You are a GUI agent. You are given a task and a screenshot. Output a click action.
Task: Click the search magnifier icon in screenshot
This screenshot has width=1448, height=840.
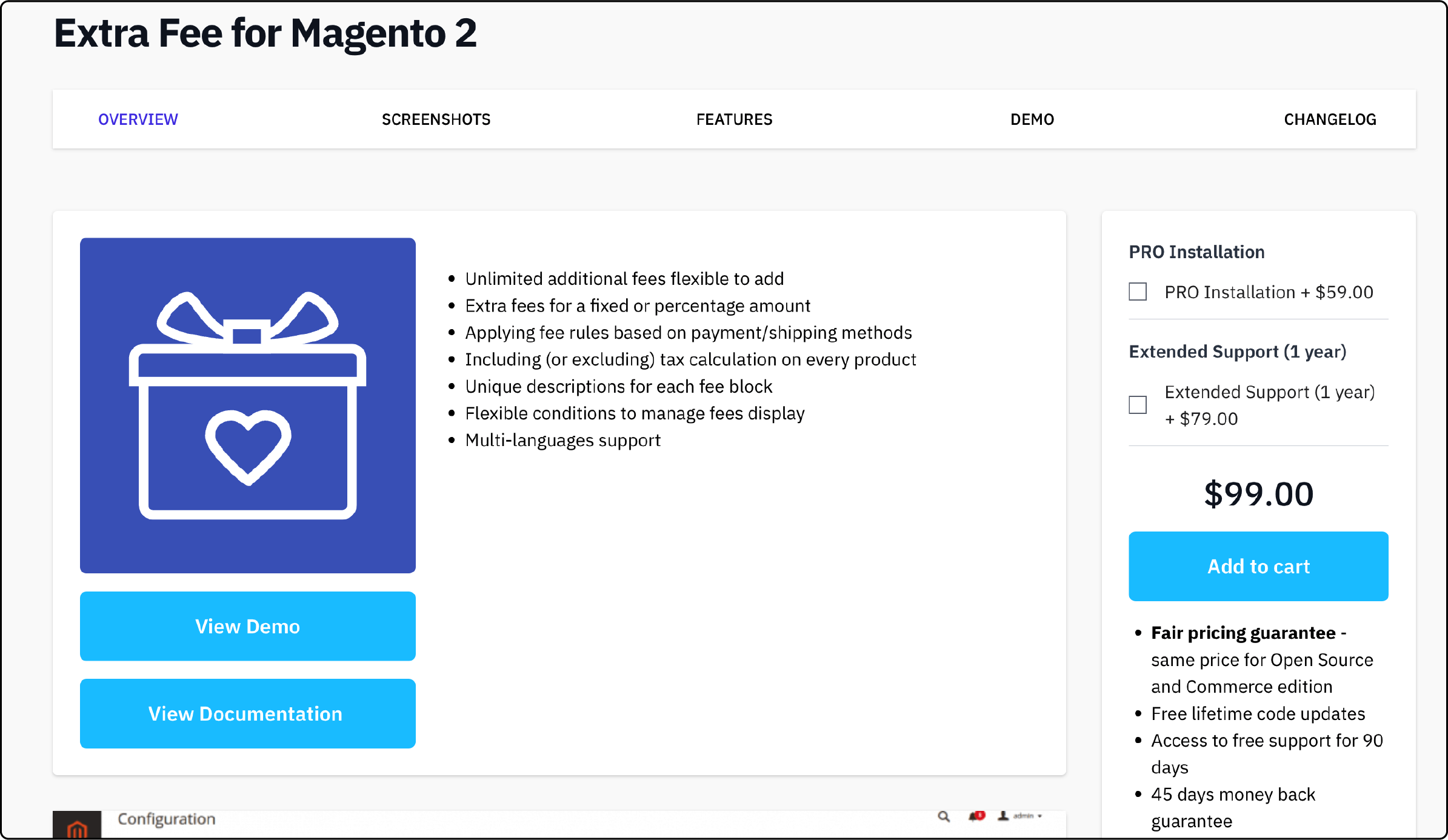click(944, 816)
